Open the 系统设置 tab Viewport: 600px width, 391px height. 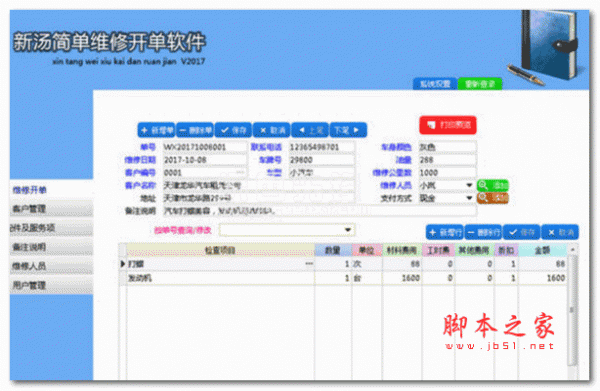(x=435, y=84)
